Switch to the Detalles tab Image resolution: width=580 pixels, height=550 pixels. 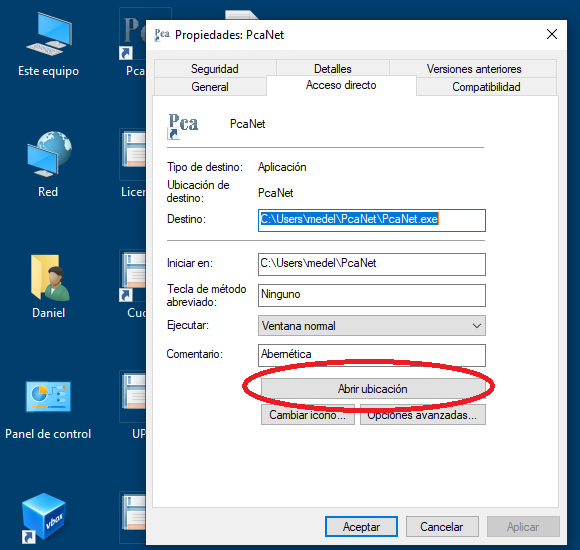333,69
